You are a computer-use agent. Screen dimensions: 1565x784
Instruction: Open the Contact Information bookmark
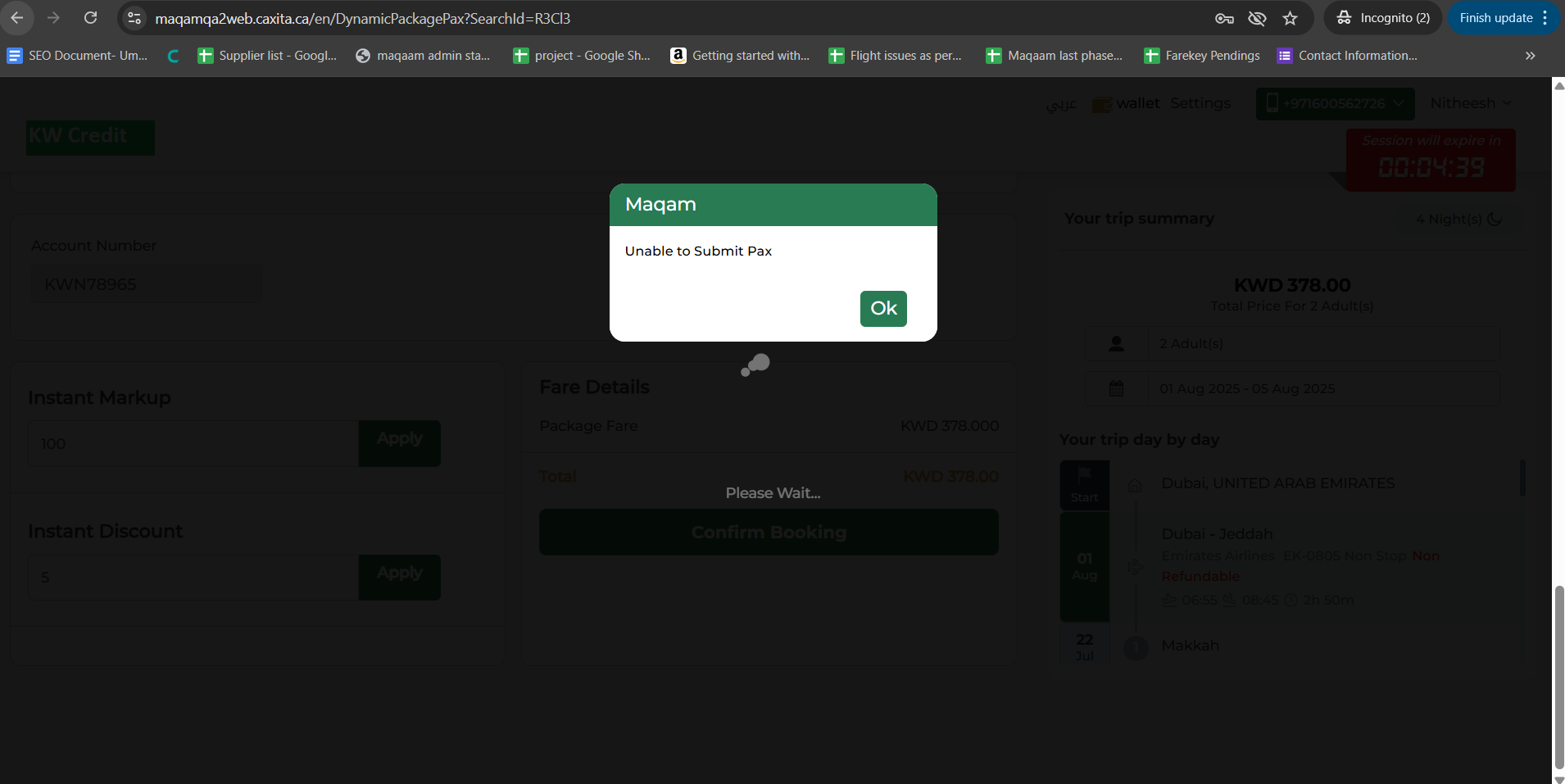(1347, 56)
